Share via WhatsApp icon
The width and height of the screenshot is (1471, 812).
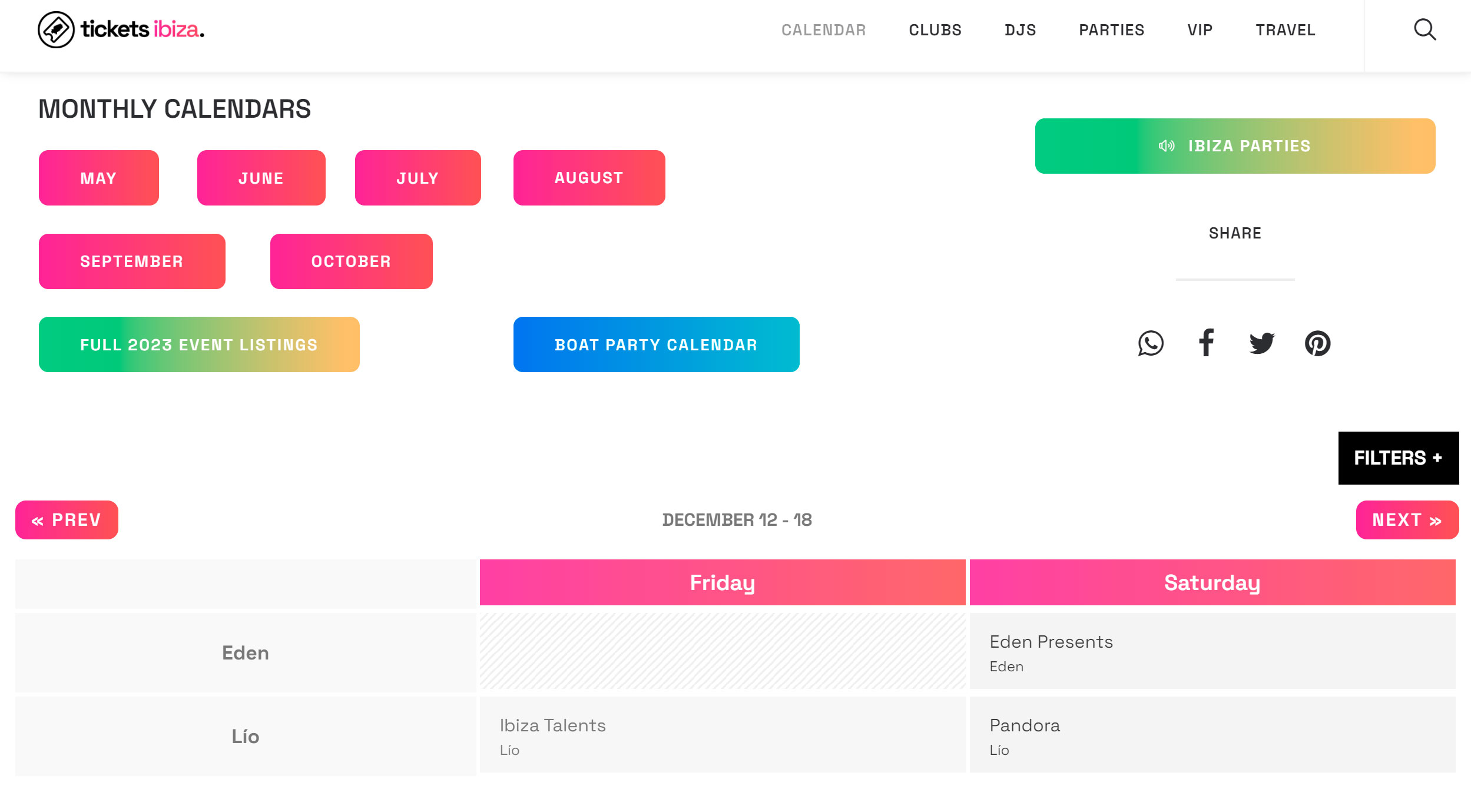(x=1151, y=343)
